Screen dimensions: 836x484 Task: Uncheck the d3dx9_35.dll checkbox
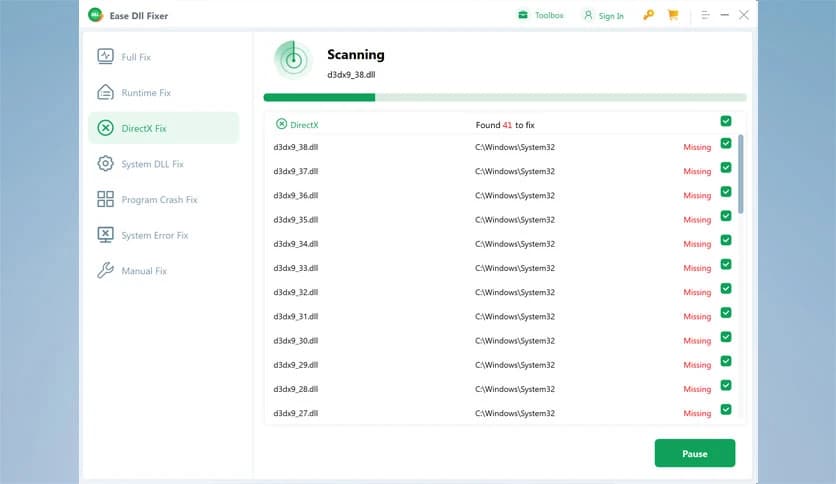click(x=726, y=216)
